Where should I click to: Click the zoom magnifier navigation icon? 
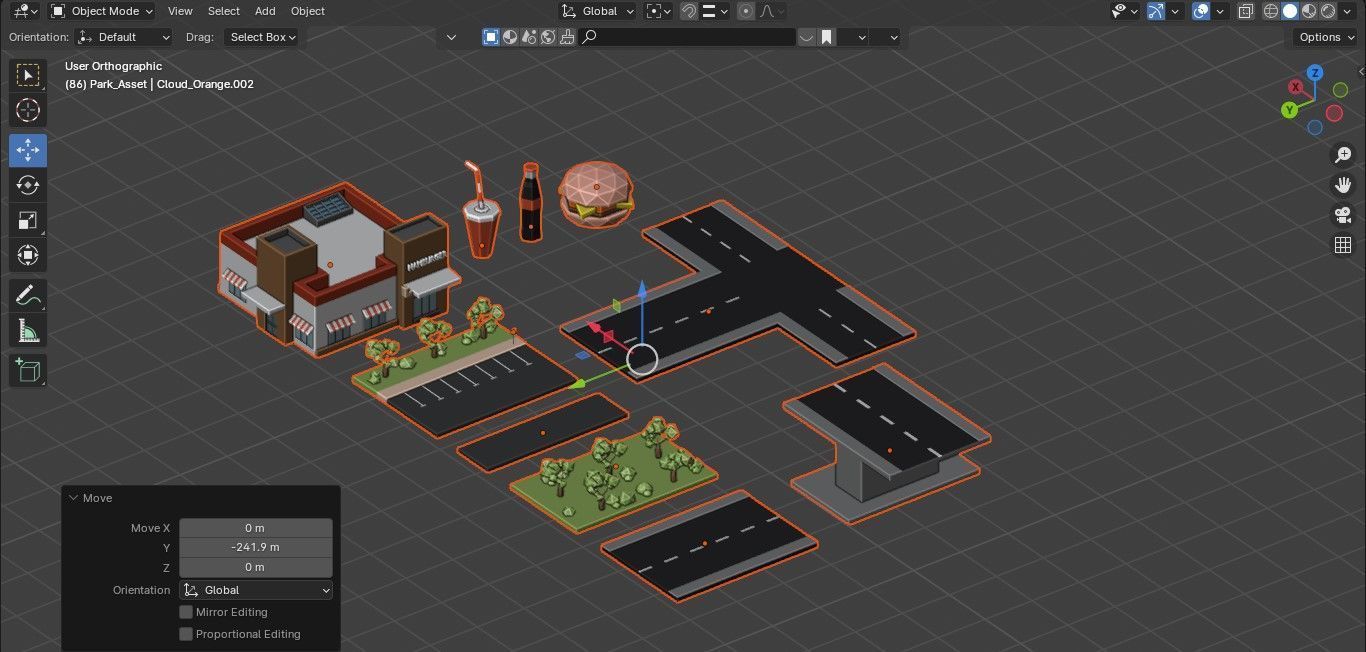[x=1343, y=155]
